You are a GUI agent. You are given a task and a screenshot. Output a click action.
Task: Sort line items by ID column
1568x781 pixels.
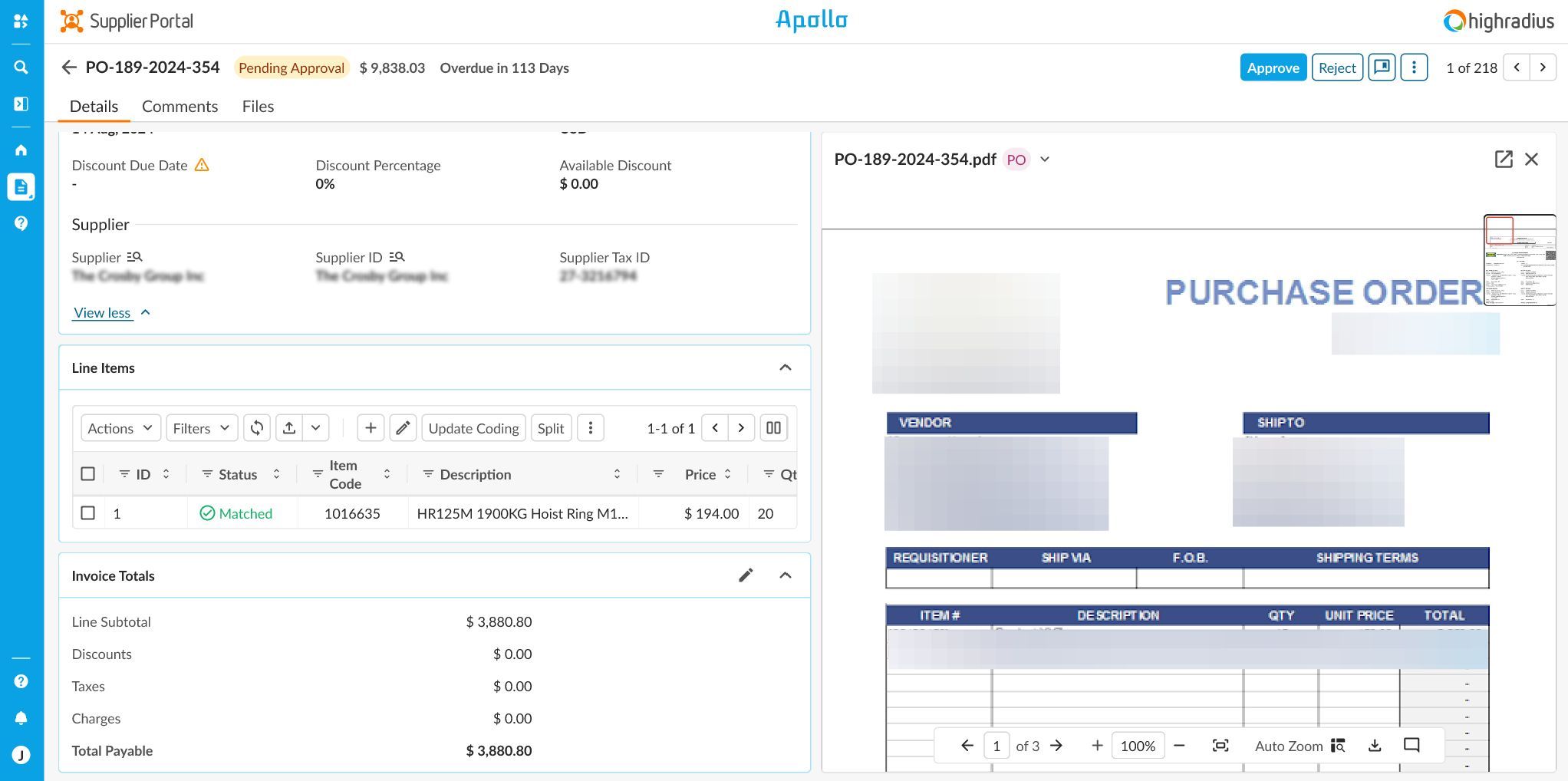[166, 474]
